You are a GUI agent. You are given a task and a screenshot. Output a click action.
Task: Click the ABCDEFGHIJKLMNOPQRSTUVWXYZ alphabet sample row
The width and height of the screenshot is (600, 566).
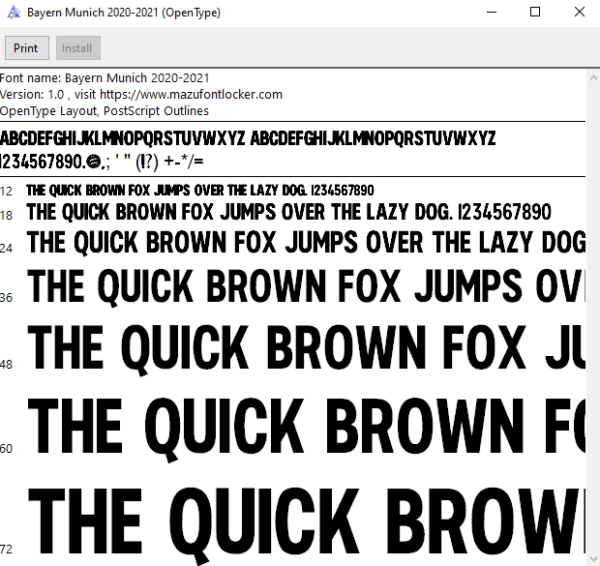[x=248, y=139]
